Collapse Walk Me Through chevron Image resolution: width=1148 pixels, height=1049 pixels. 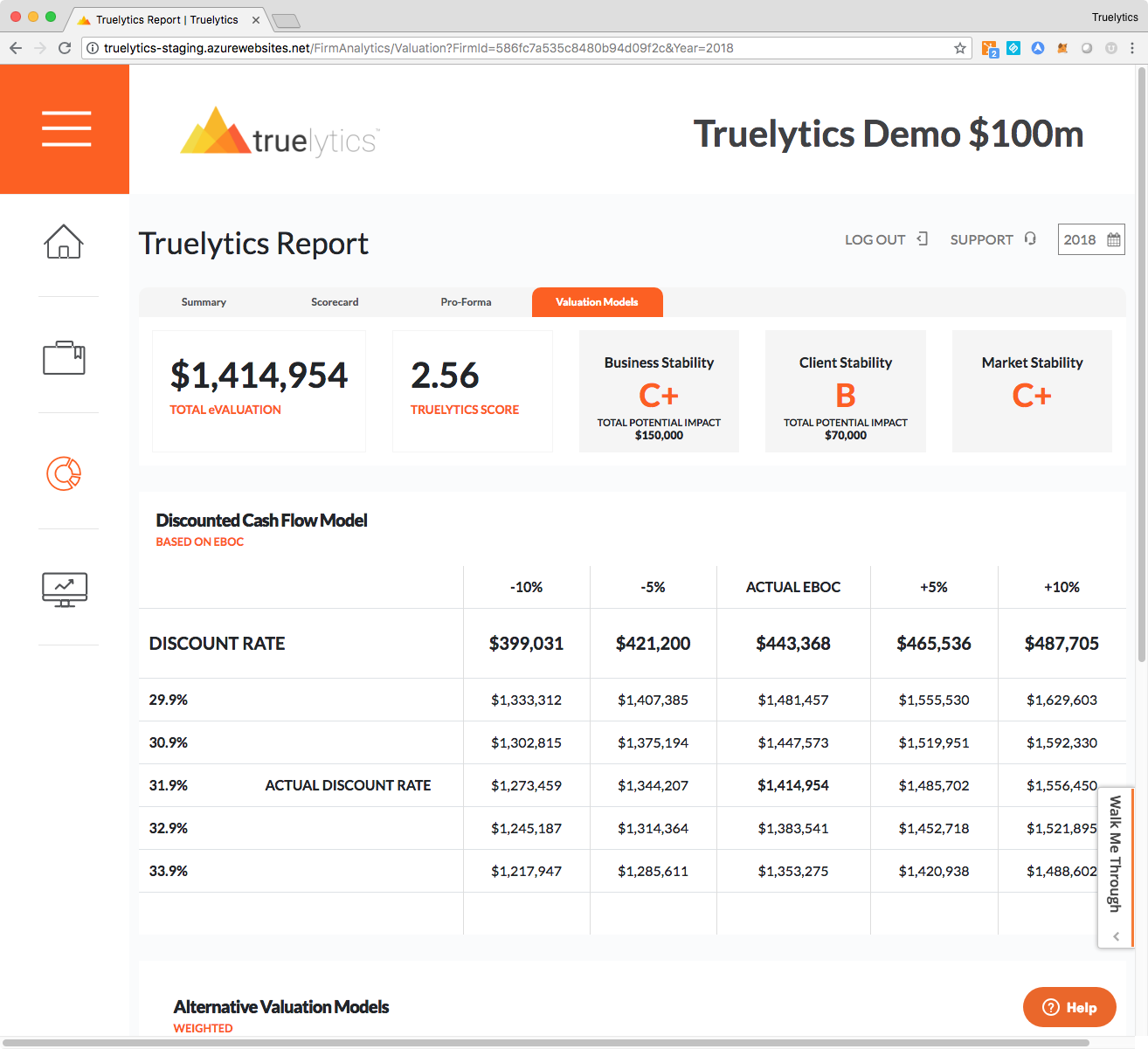1116,936
